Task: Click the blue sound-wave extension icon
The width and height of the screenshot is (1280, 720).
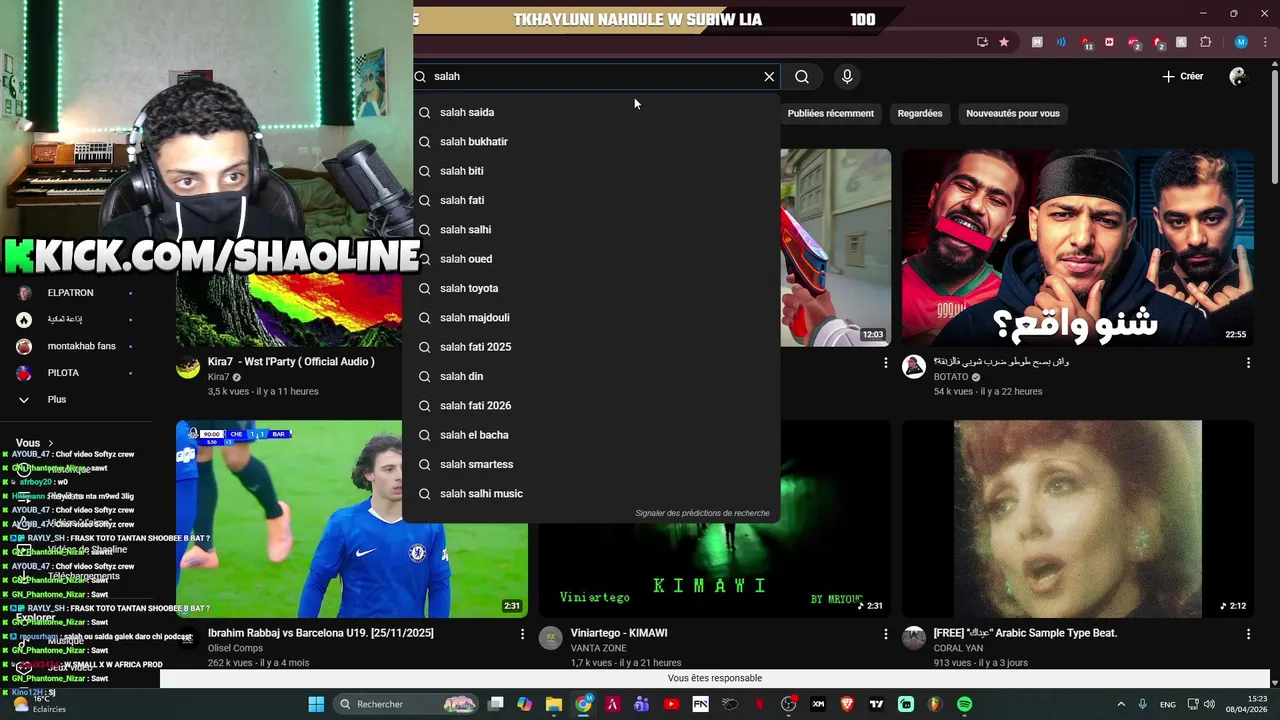Action: click(1061, 42)
